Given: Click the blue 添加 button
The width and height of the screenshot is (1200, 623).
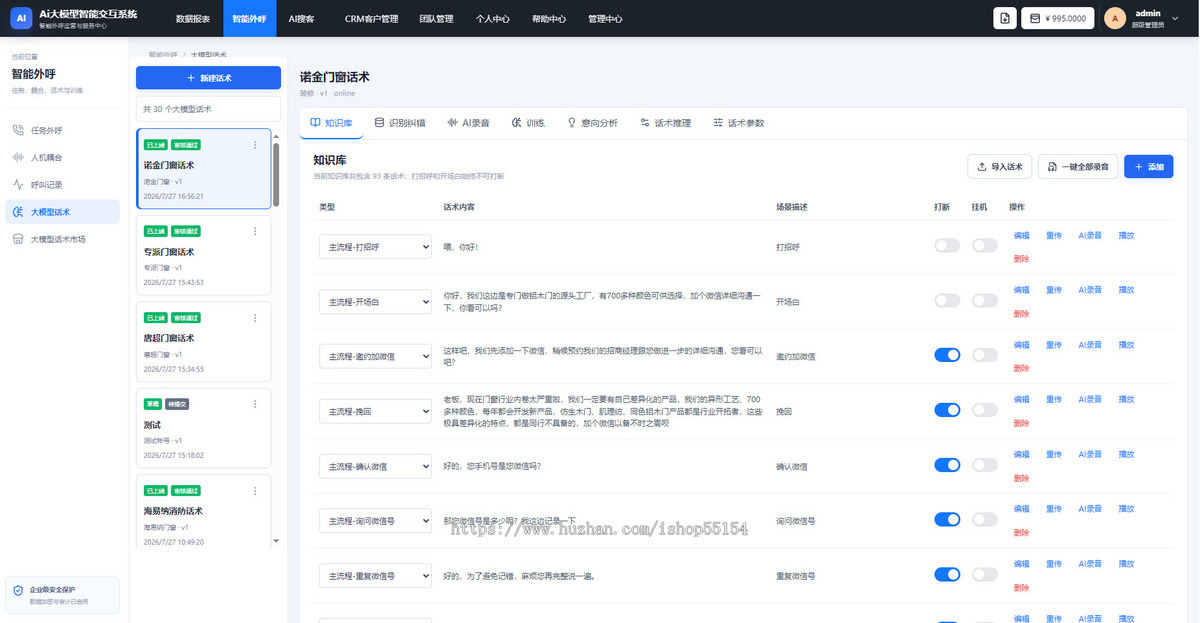Looking at the screenshot, I should [1149, 167].
